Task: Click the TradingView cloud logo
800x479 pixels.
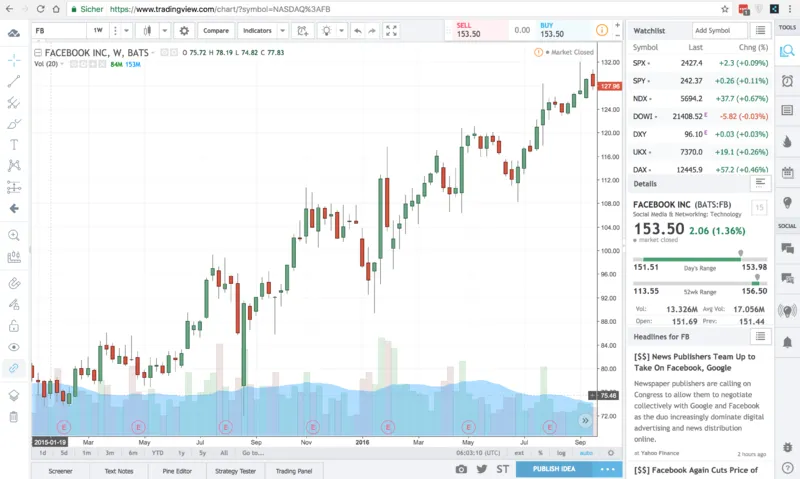Action: pos(14,33)
